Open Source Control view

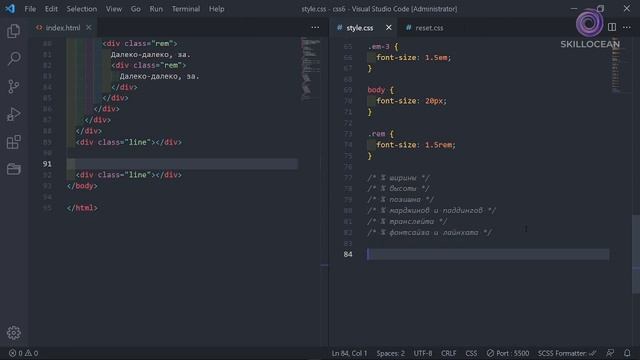(x=13, y=86)
